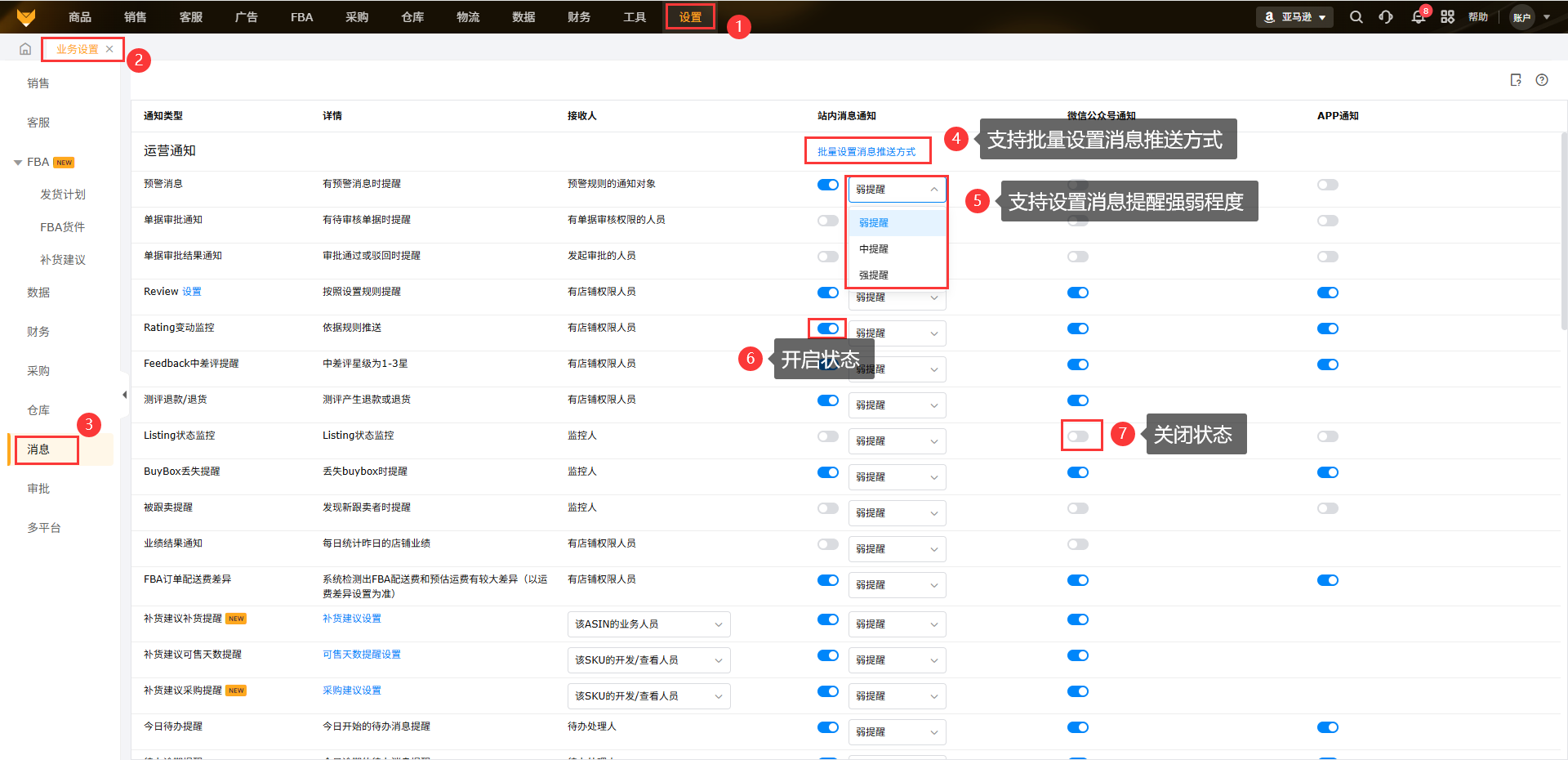Enable 单据审批通知 in-site notification switch
Viewport: 1568px width, 760px height.
828,221
